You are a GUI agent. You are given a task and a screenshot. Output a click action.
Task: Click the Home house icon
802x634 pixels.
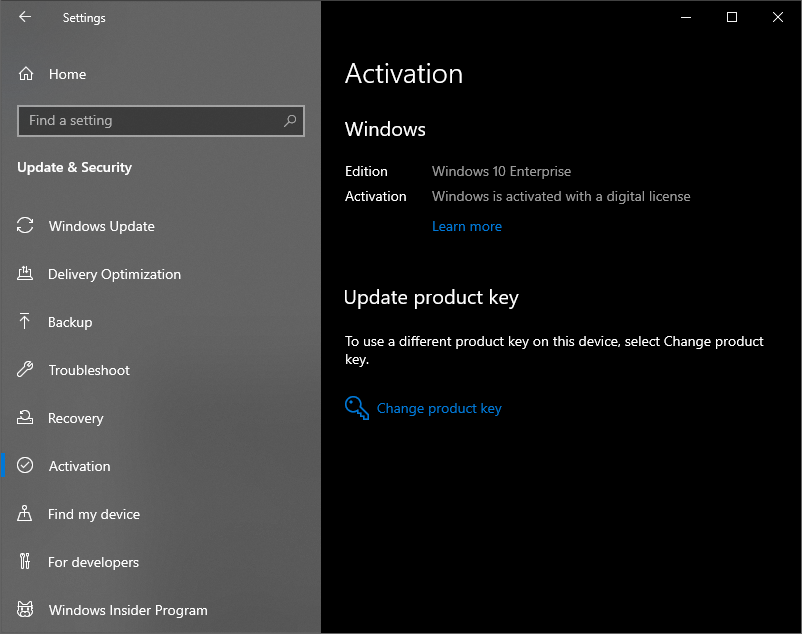[26, 74]
